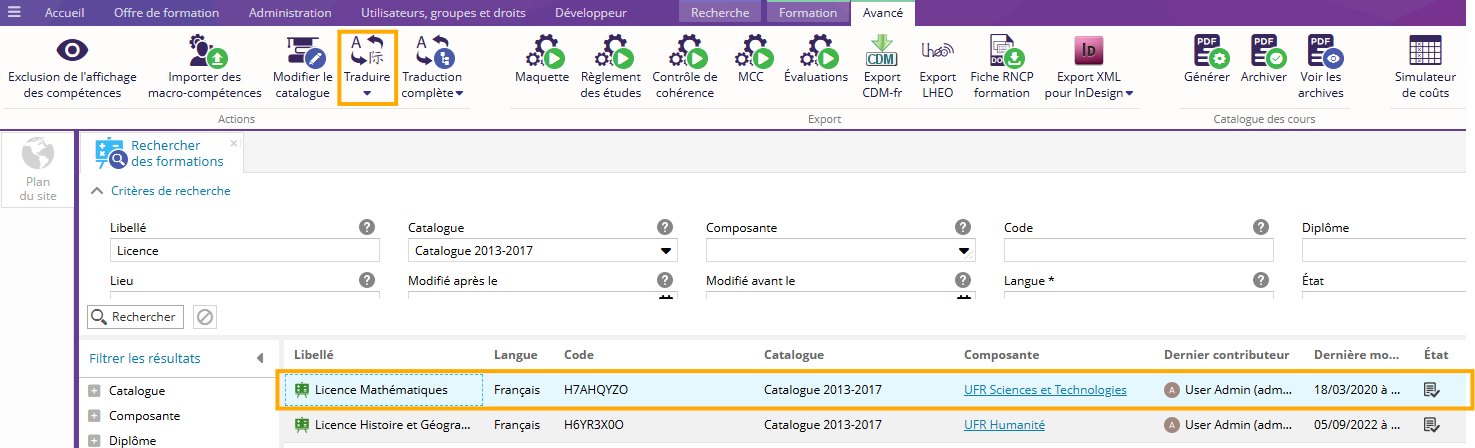Click the Exclusion de l'affichage des compétences icon
1475x448 pixels.
(70, 52)
